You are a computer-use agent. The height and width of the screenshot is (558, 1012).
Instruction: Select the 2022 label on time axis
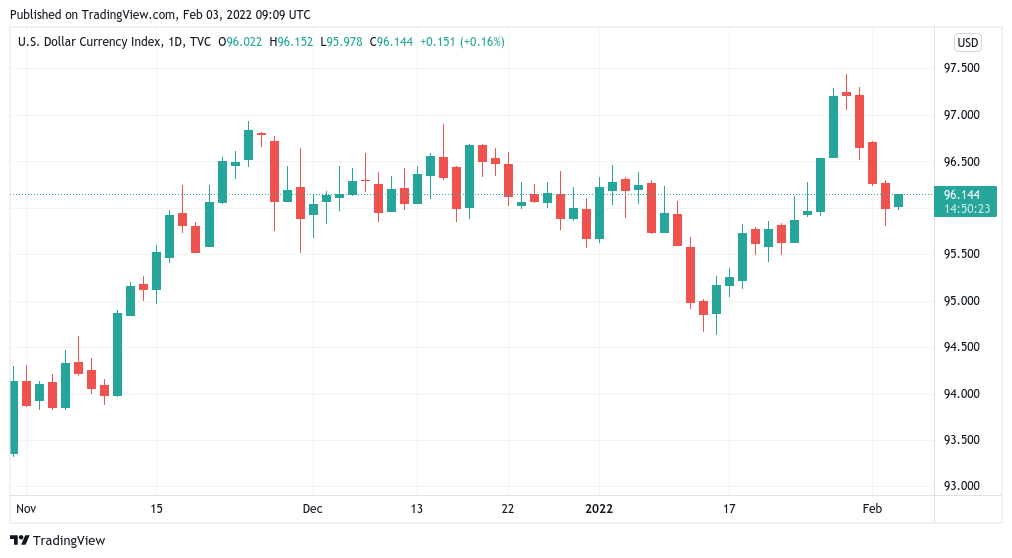[599, 509]
